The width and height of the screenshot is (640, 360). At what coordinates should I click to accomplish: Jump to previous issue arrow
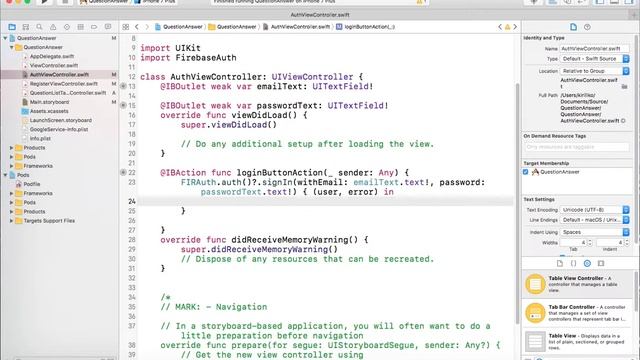tap(500, 27)
